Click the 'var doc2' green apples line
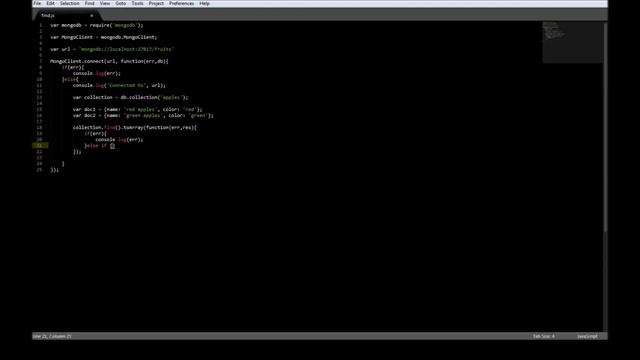The image size is (640, 360). click(x=143, y=116)
